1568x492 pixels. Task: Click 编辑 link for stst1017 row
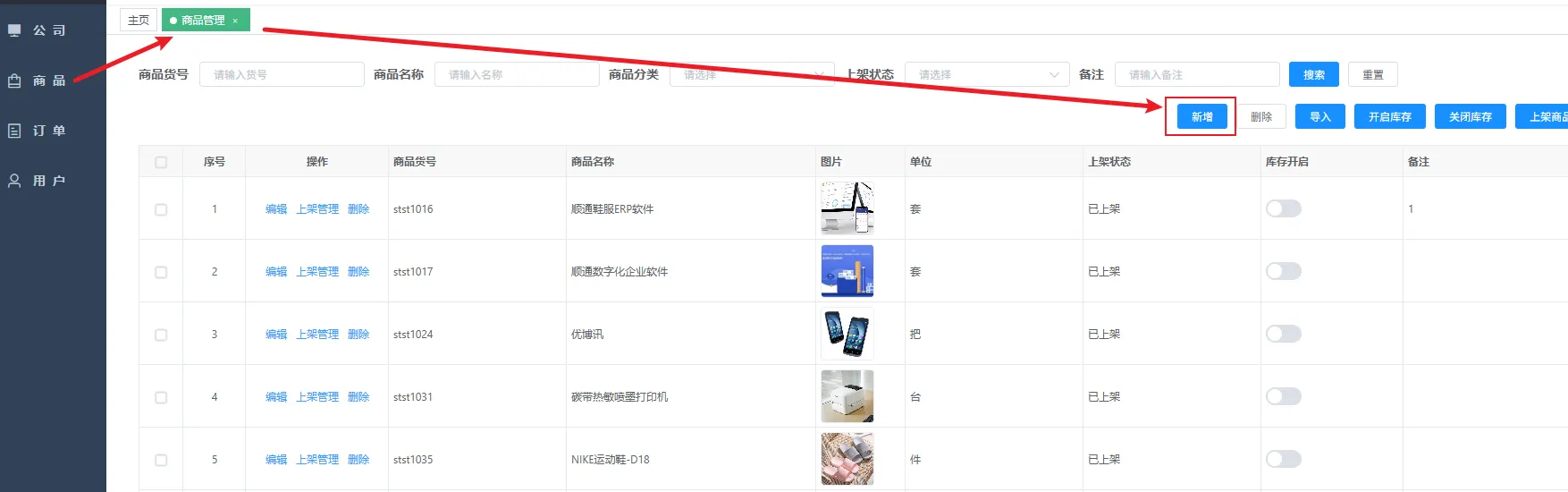pyautogui.click(x=275, y=272)
